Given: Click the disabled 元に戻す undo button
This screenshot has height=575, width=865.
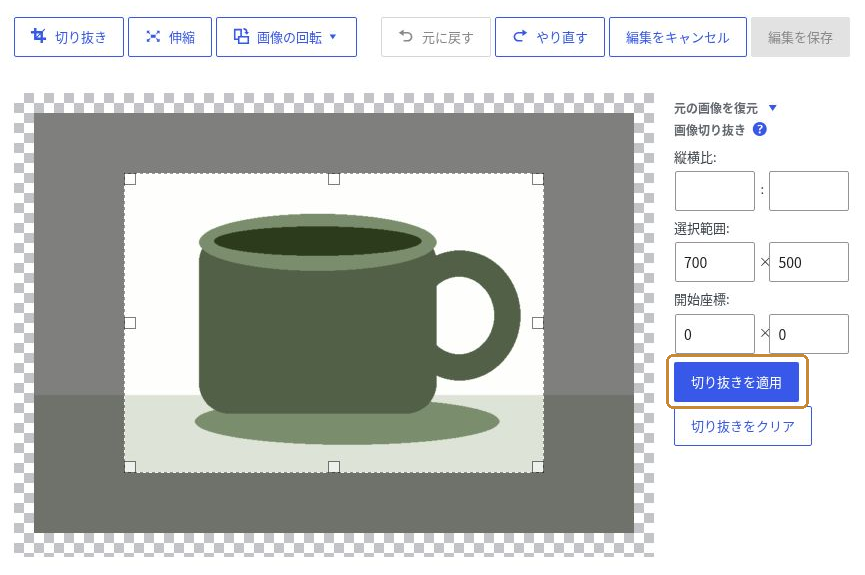Looking at the screenshot, I should (x=436, y=37).
